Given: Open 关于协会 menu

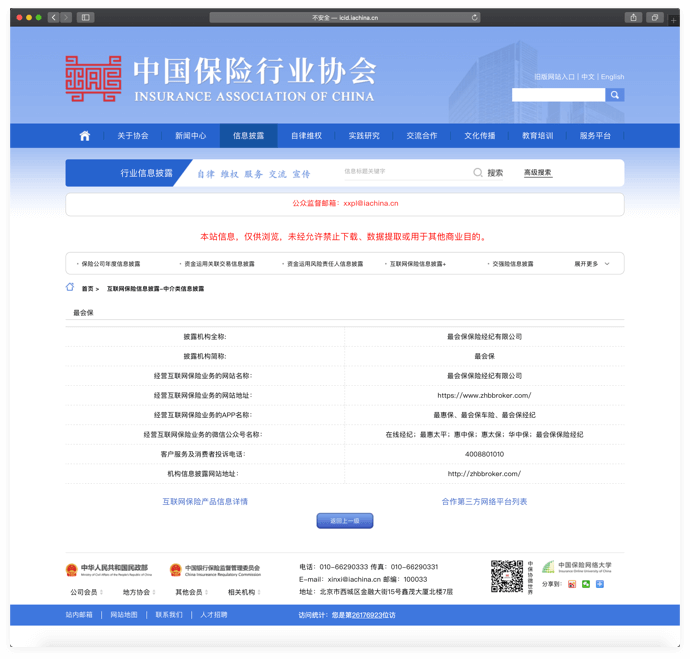Looking at the screenshot, I should coord(133,136).
